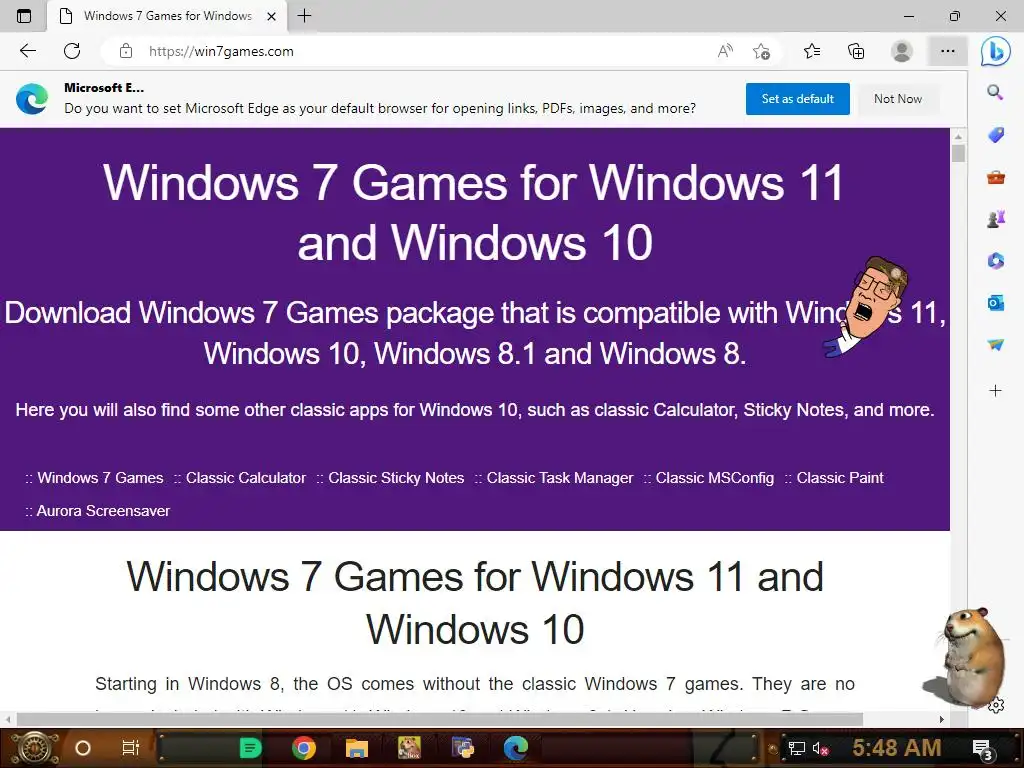Click the horizontal scrollbar right arrow
Viewport: 1024px width, 768px height.
coord(942,719)
